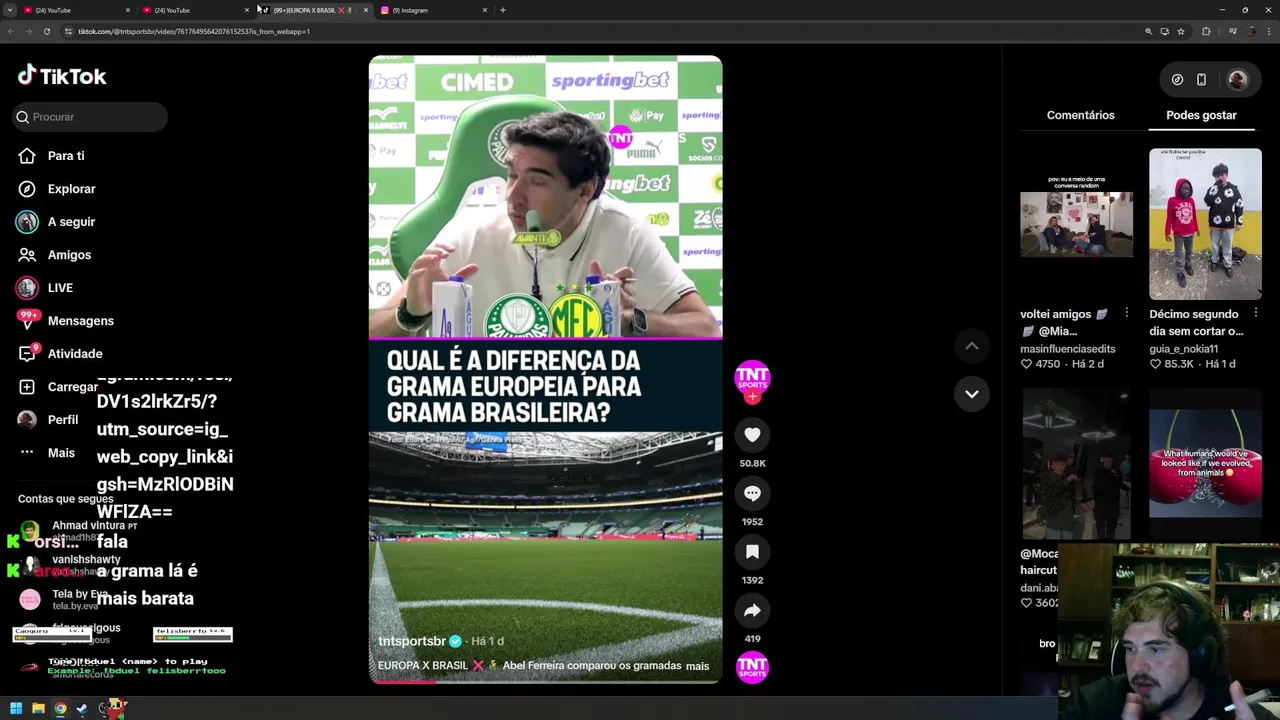Image resolution: width=1280 pixels, height=720 pixels.
Task: Click the get coins icon top right
Action: point(1177,80)
